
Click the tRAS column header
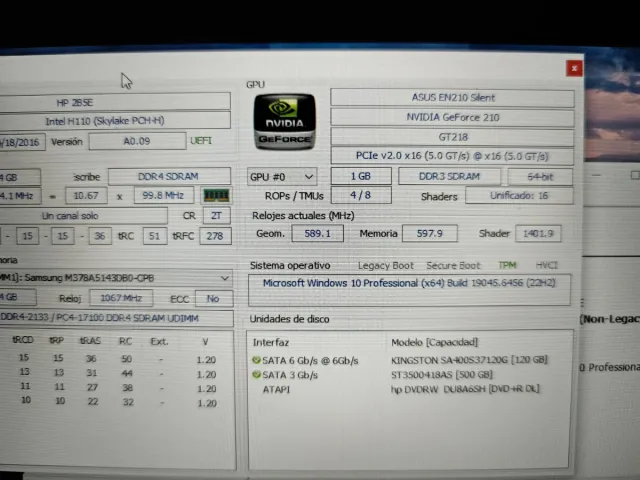point(90,341)
